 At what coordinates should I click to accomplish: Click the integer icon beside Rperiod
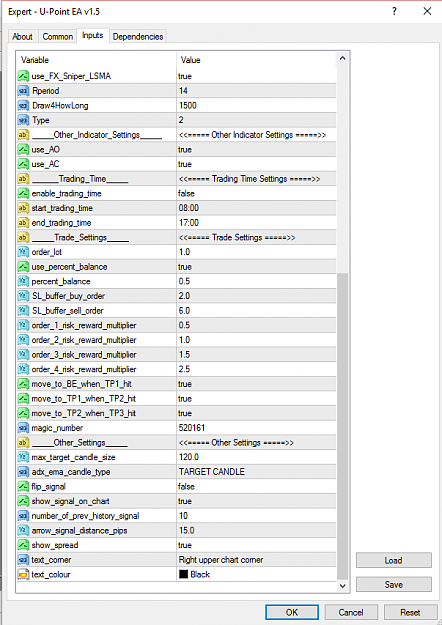click(24, 90)
